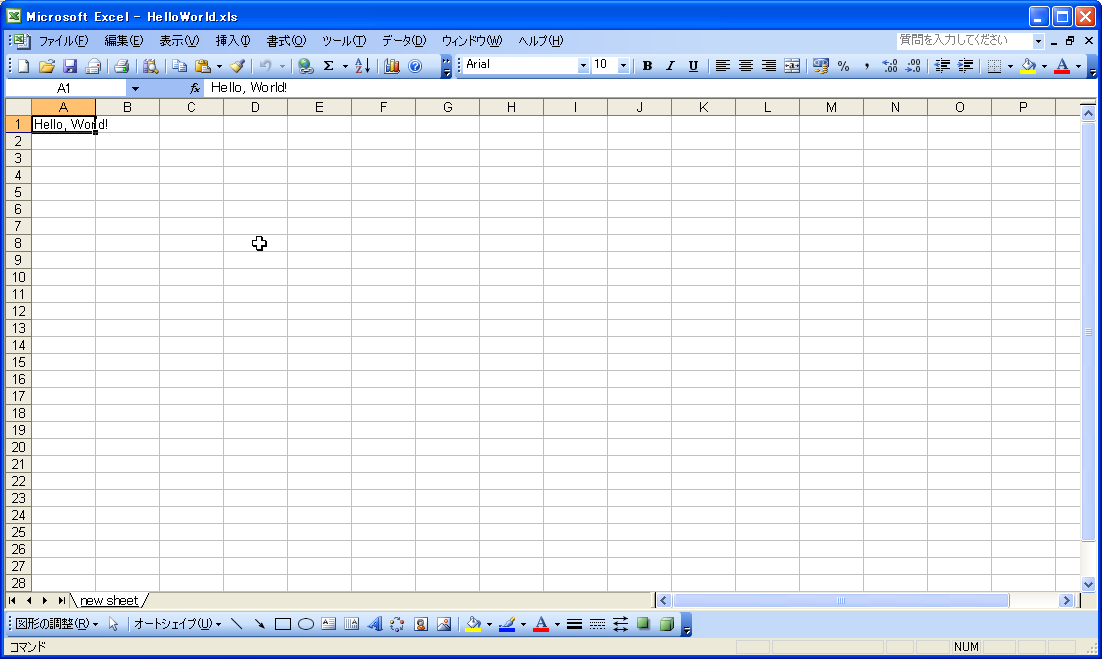Toggle underline formatting
Screen dimensions: 1102x659
pos(693,66)
